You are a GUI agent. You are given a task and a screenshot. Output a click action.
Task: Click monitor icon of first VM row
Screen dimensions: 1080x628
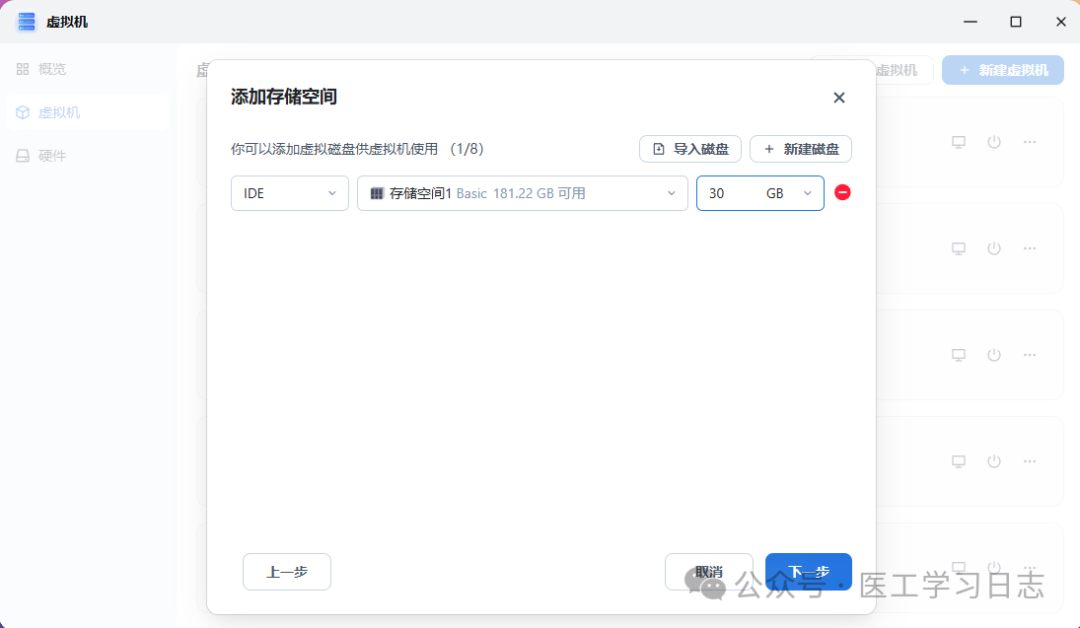[x=958, y=142]
